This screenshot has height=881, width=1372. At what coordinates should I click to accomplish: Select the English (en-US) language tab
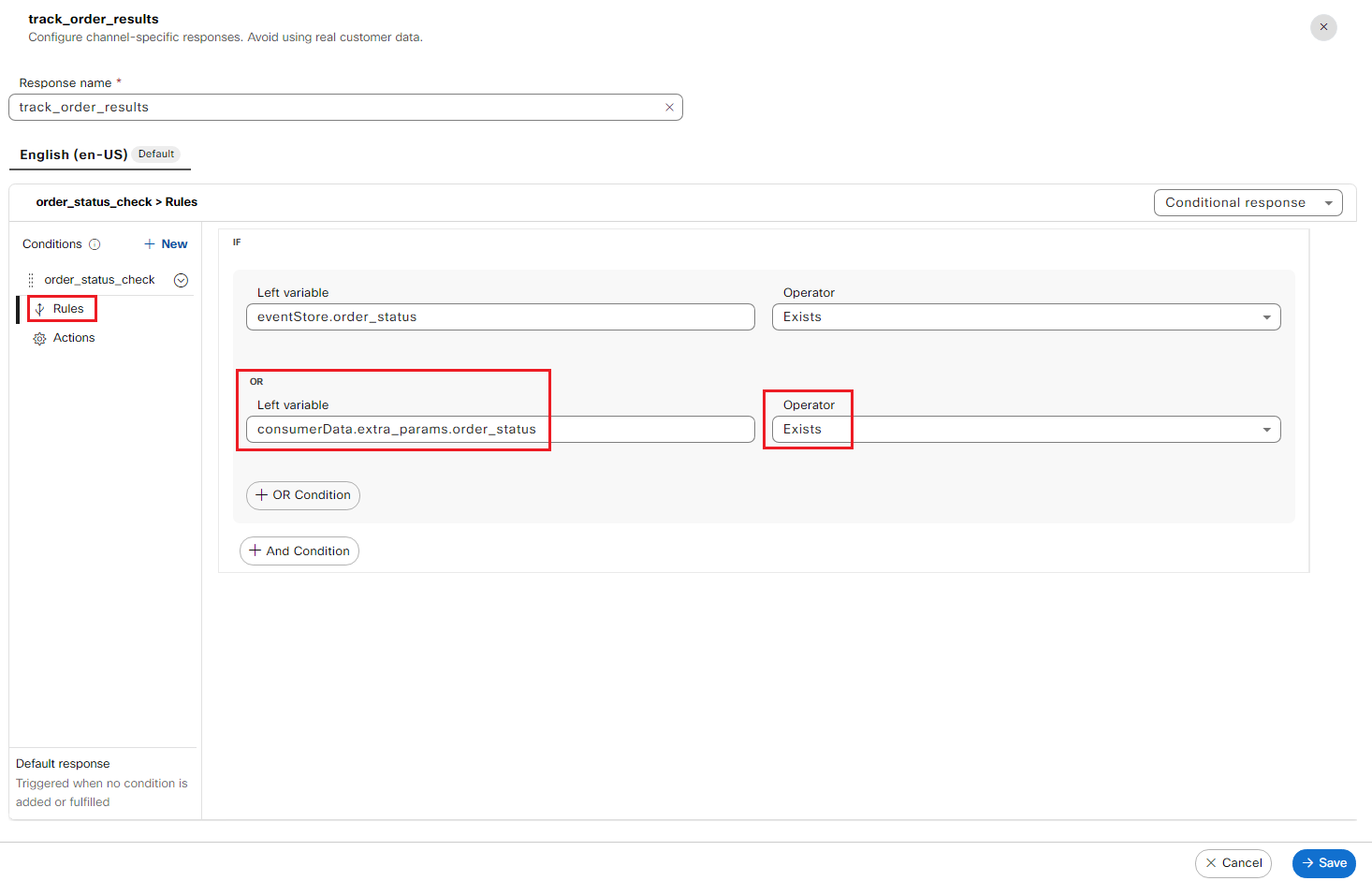(x=74, y=154)
